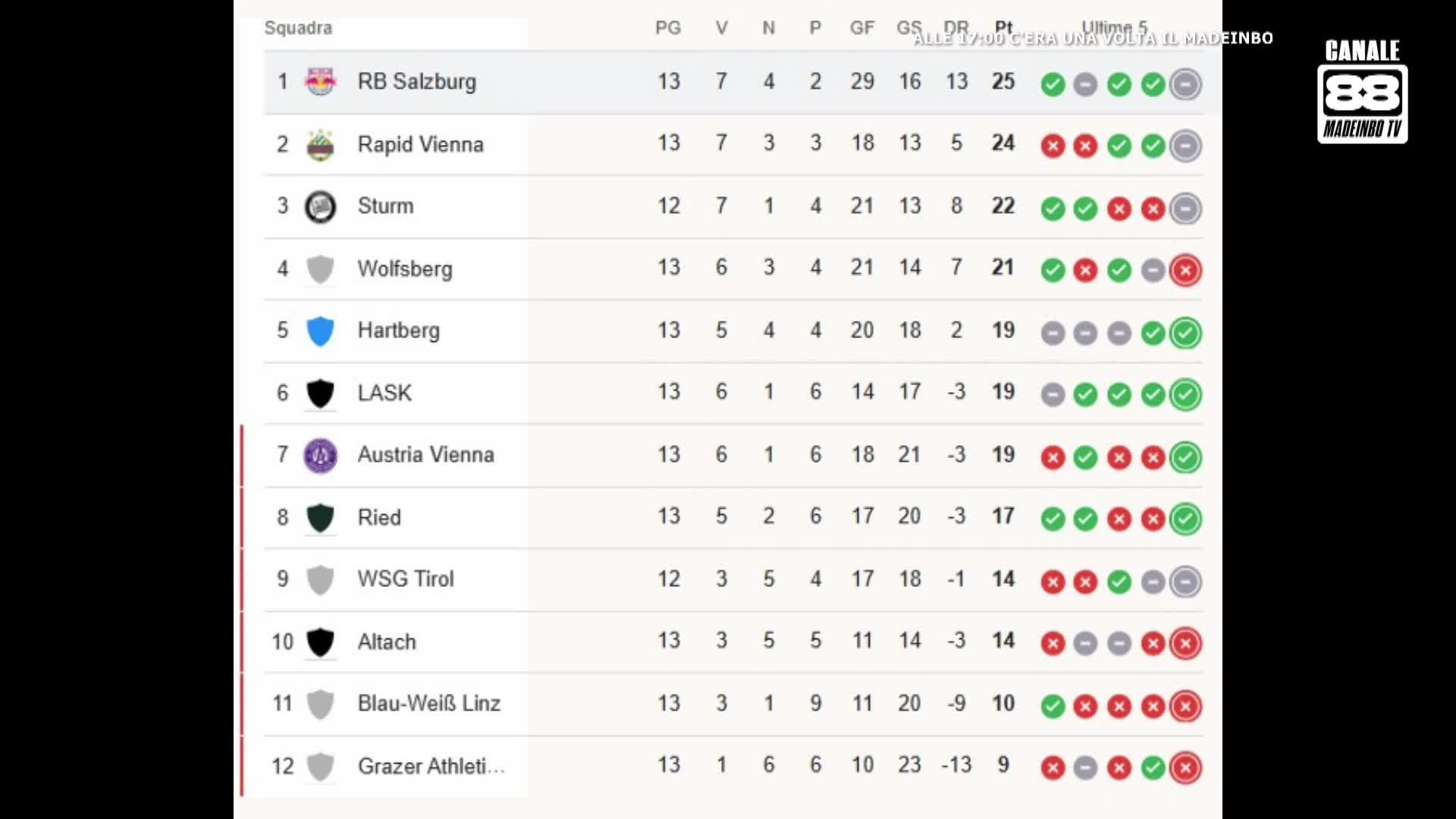The height and width of the screenshot is (819, 1456).
Task: Click the RB Salzburg club logo
Action: [320, 81]
